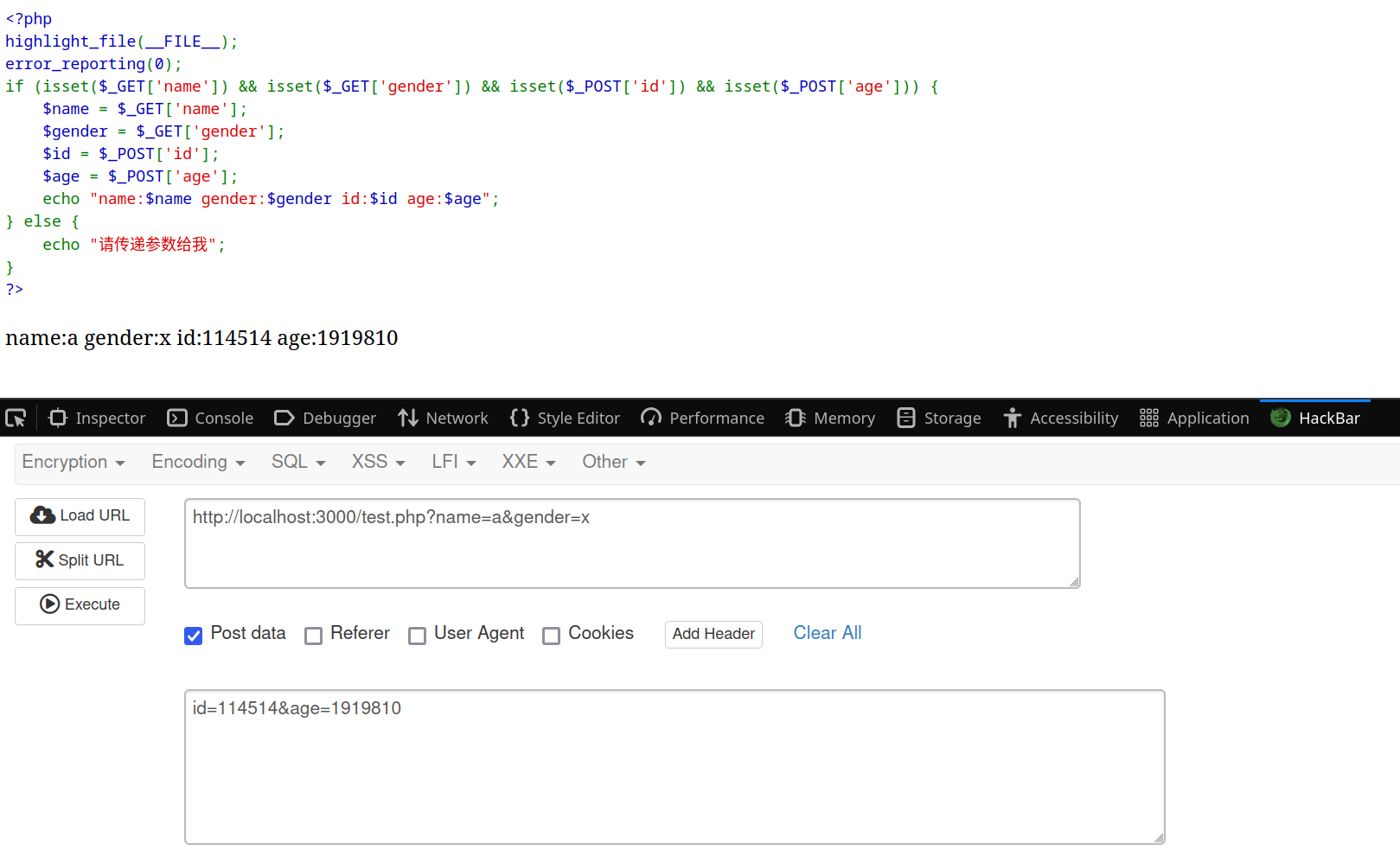1400x863 pixels.
Task: Open the SQL dropdown menu
Action: [x=298, y=463]
